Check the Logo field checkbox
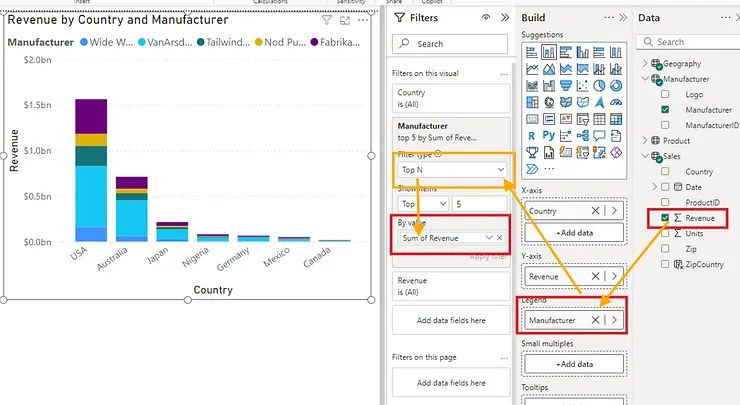 (x=665, y=94)
